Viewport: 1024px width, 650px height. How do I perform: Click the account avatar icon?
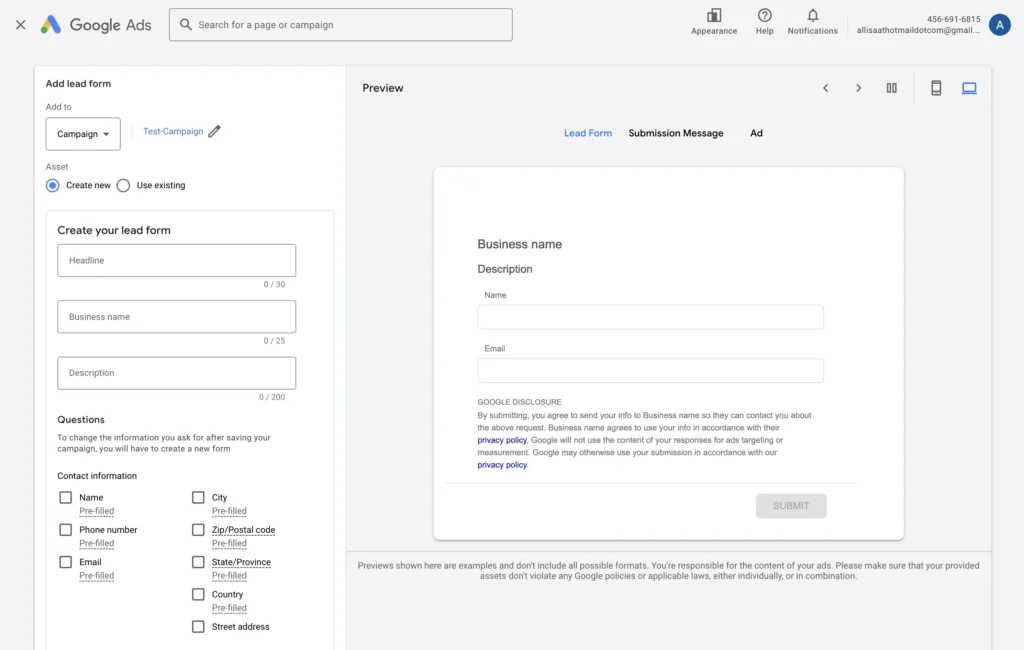click(999, 25)
